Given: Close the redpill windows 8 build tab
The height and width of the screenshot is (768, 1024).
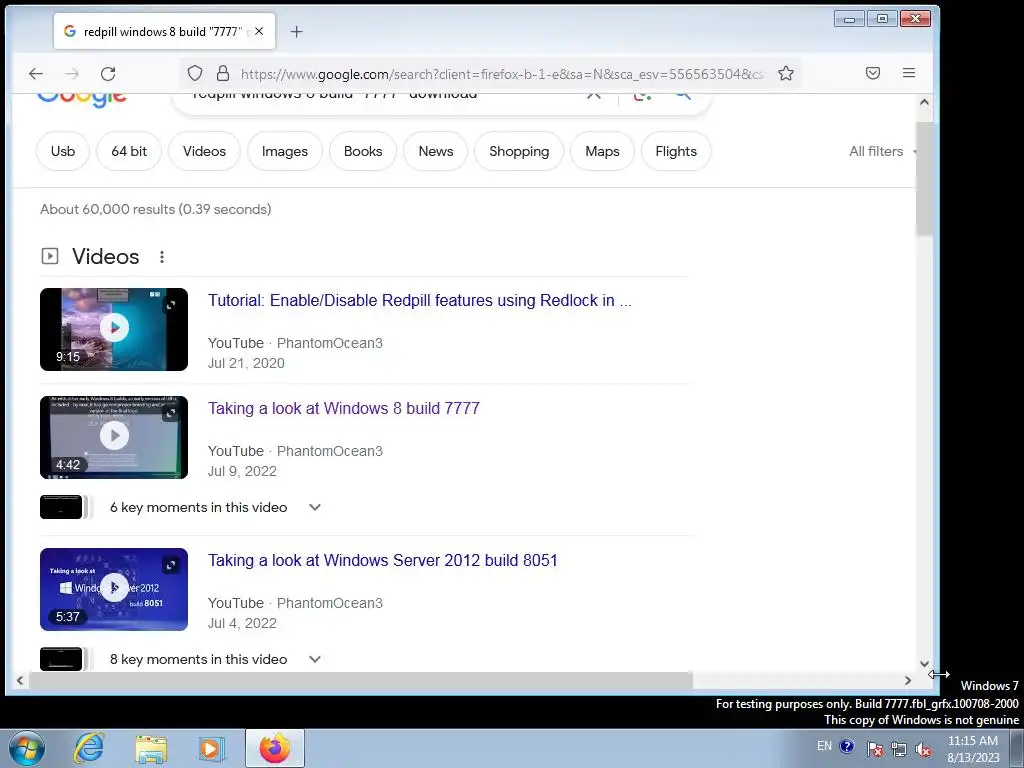Looking at the screenshot, I should point(259,31).
